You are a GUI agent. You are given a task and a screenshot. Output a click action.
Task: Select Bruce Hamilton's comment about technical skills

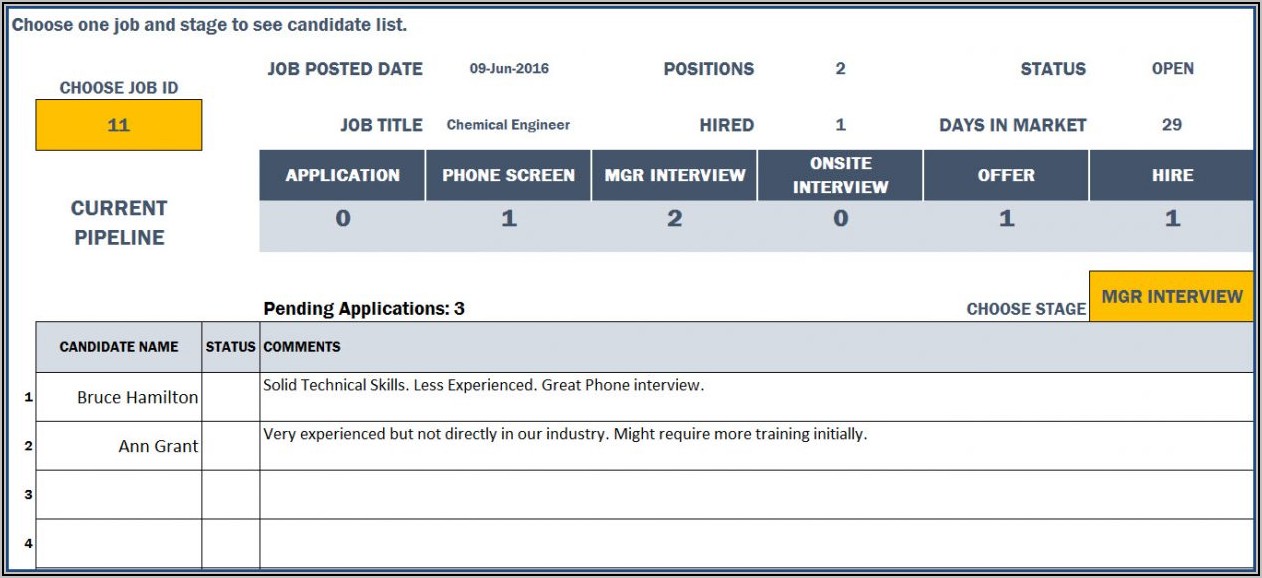point(483,385)
